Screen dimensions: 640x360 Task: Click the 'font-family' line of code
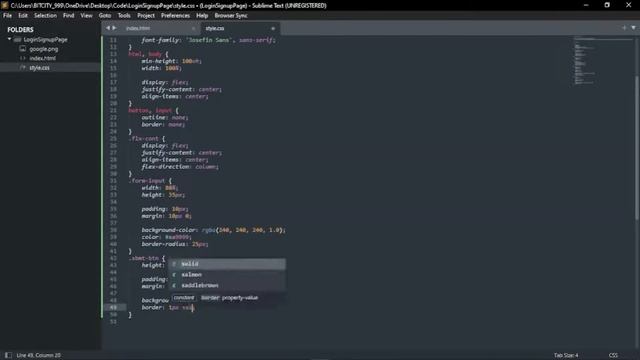tap(209, 40)
